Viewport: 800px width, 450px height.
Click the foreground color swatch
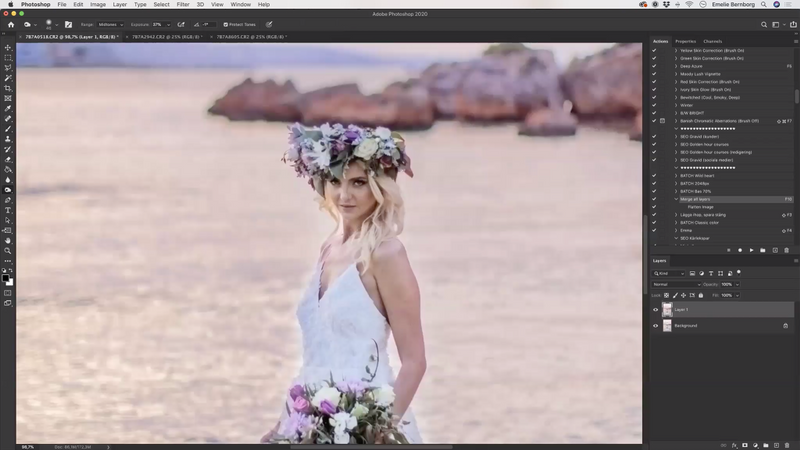tap(6, 279)
